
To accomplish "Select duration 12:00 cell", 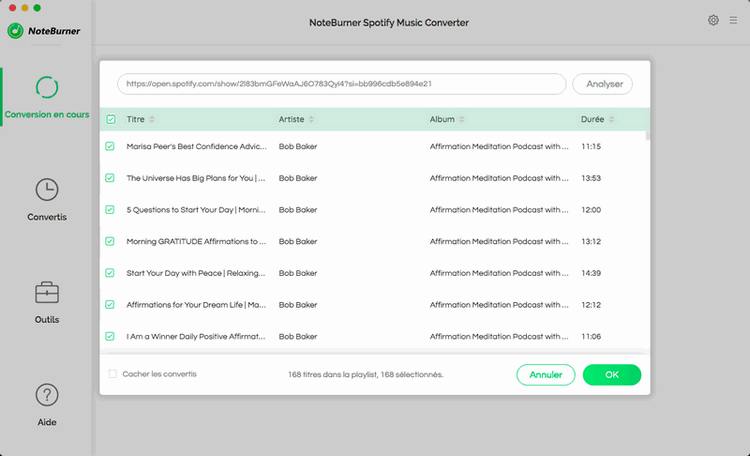I will coord(591,210).
